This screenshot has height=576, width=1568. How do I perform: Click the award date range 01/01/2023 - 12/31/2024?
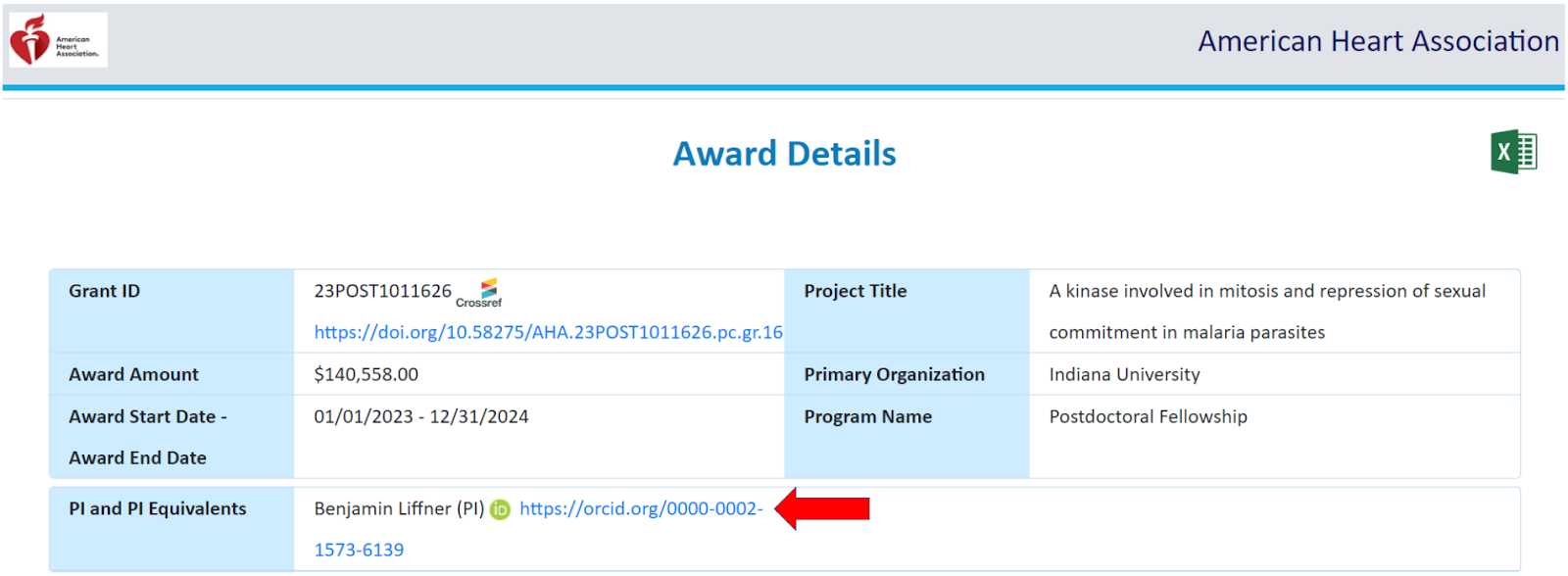[420, 417]
